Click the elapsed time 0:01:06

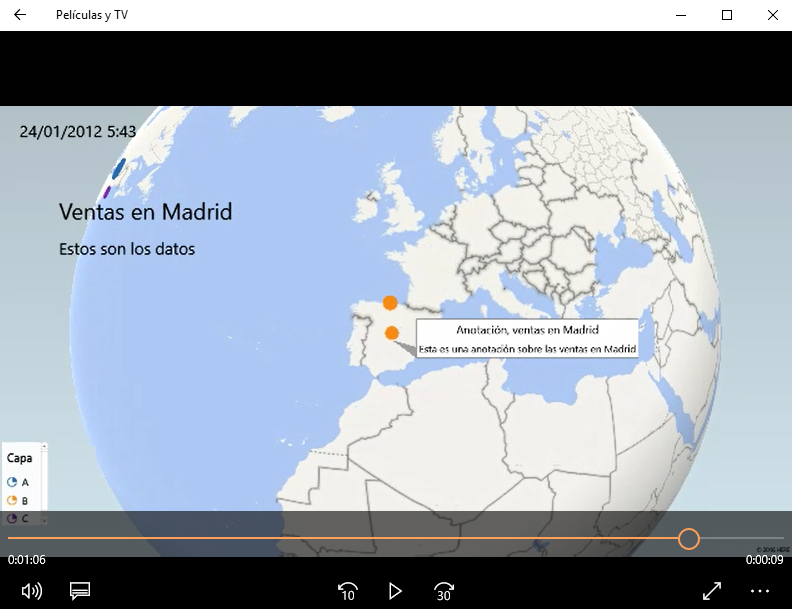pos(27,560)
